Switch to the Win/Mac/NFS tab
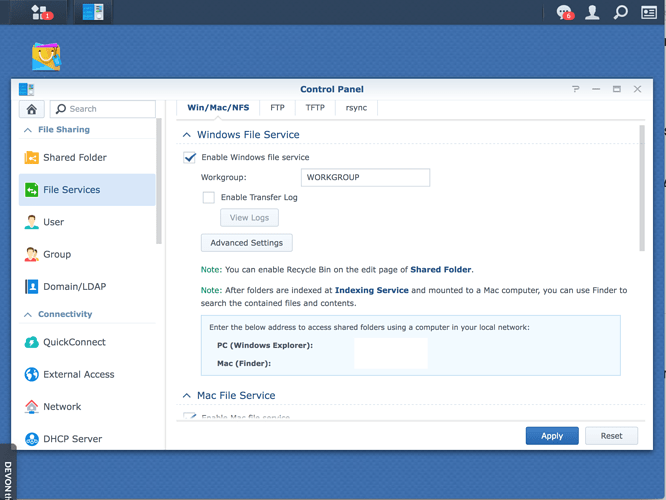 coord(218,108)
